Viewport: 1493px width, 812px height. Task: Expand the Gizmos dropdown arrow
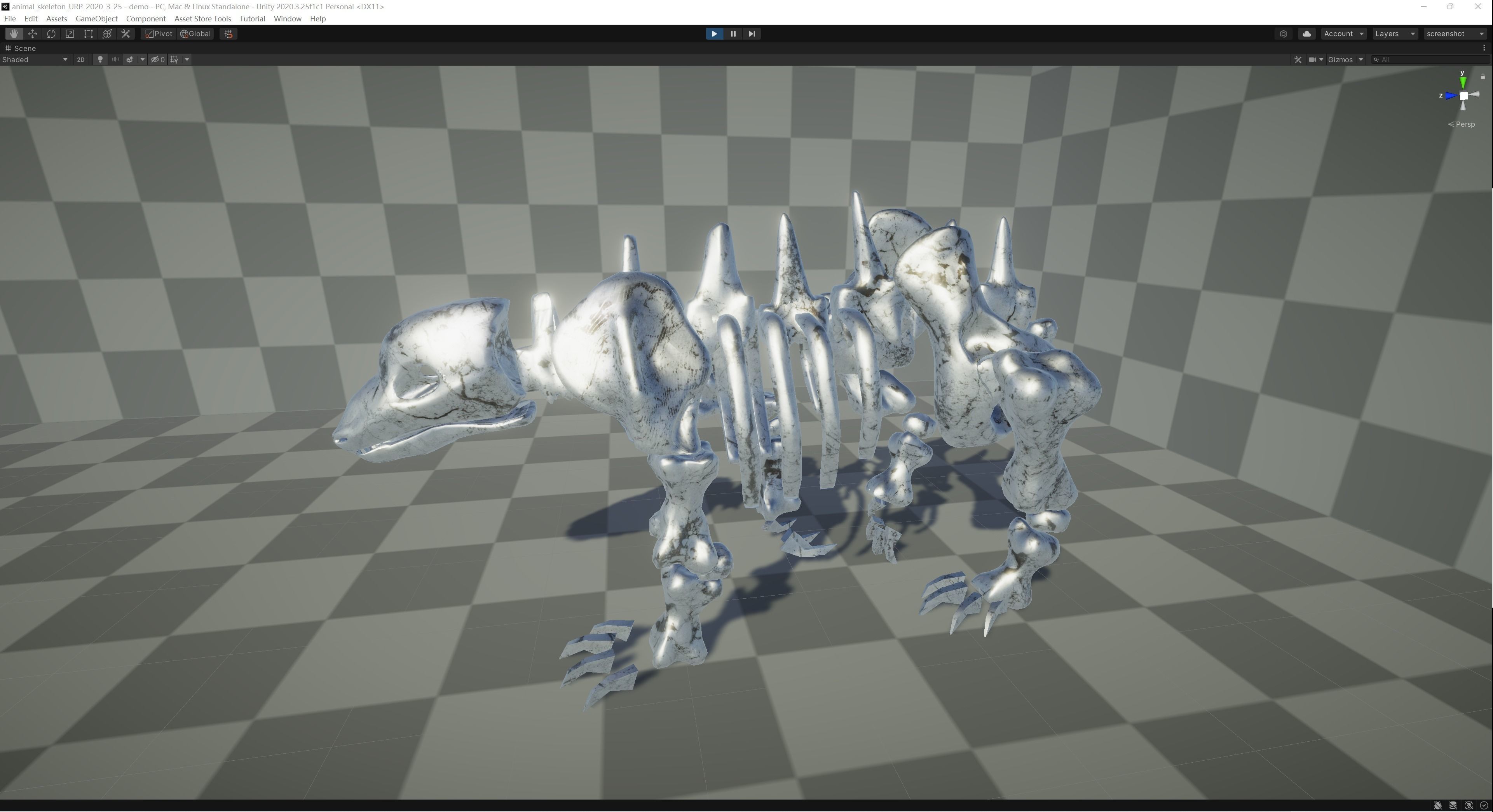[x=1360, y=59]
